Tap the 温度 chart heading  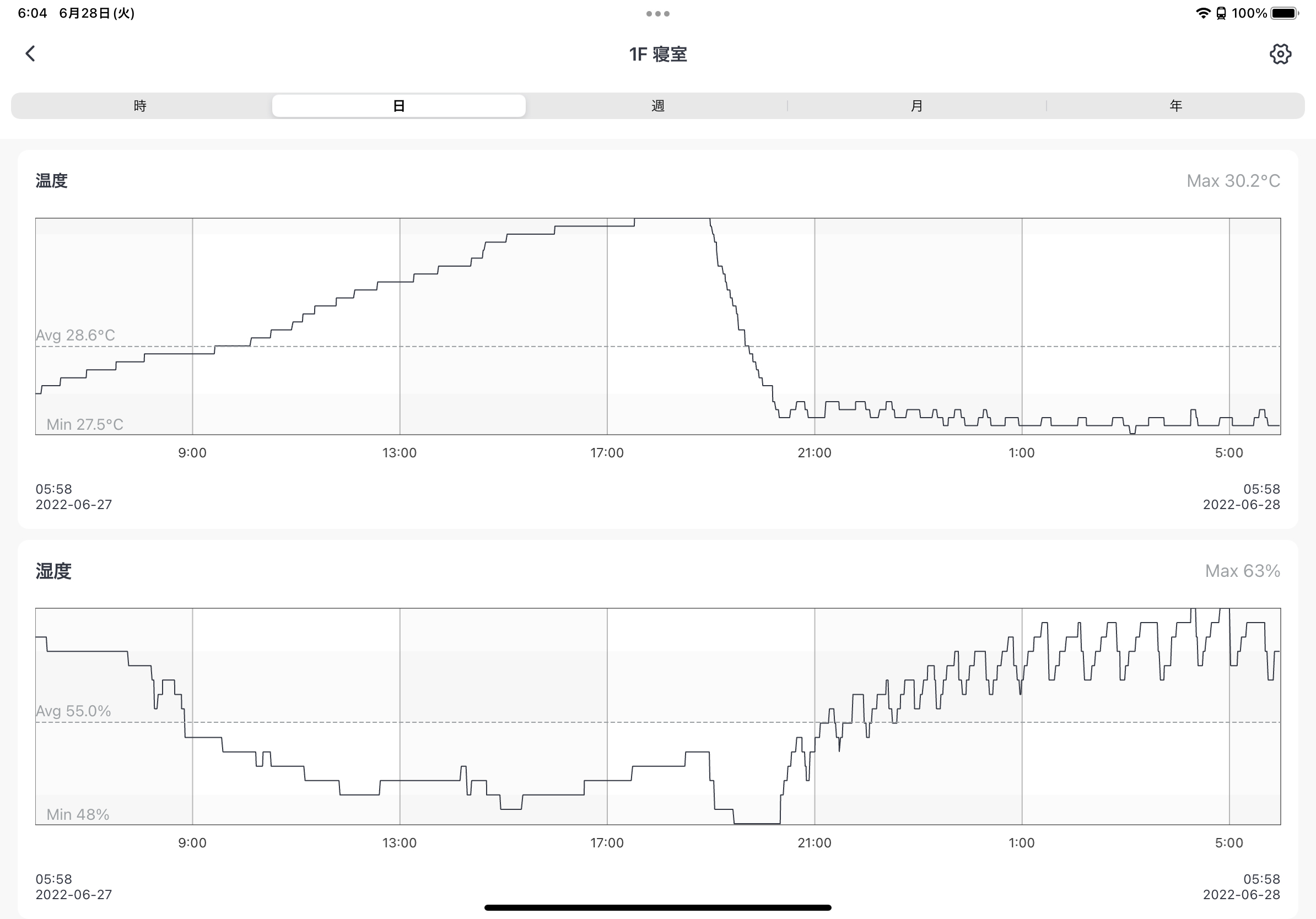pos(52,181)
